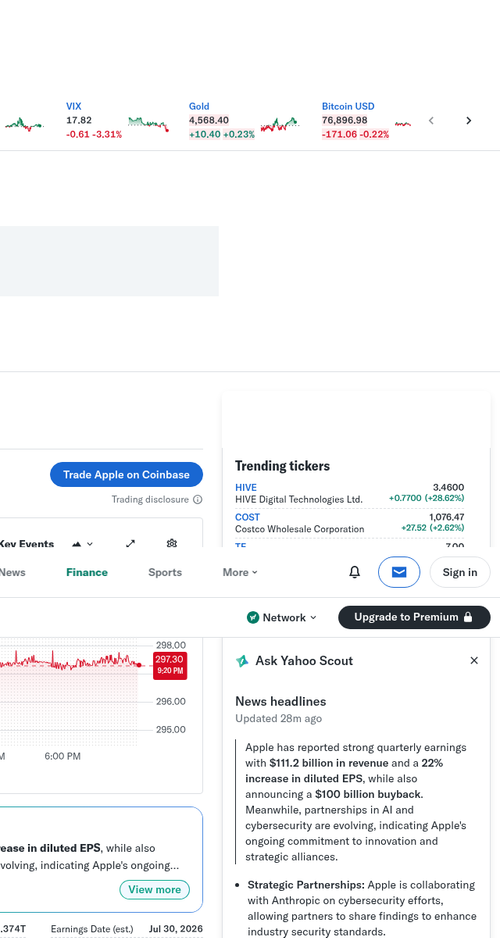This screenshot has width=500, height=938.
Task: Click the Trading disclosure info icon
Action: click(198, 500)
